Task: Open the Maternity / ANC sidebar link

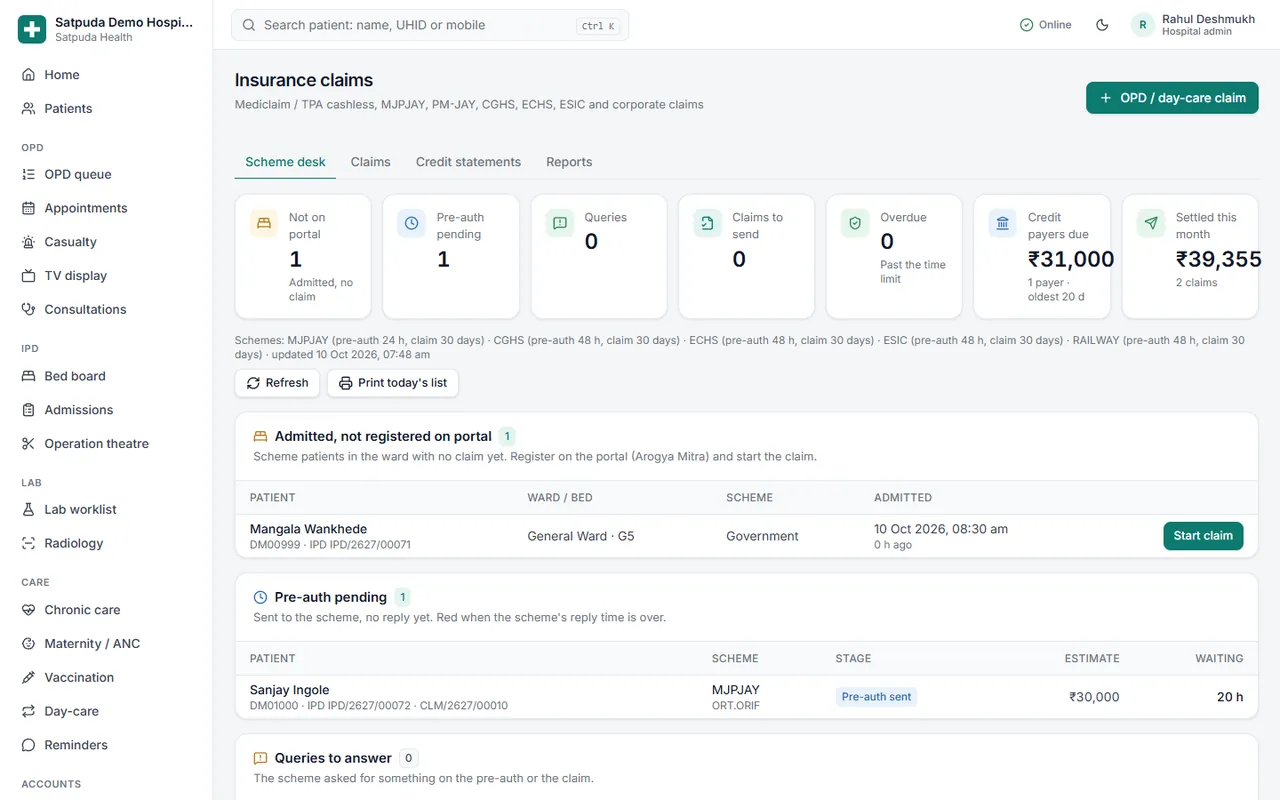Action: pyautogui.click(x=106, y=644)
